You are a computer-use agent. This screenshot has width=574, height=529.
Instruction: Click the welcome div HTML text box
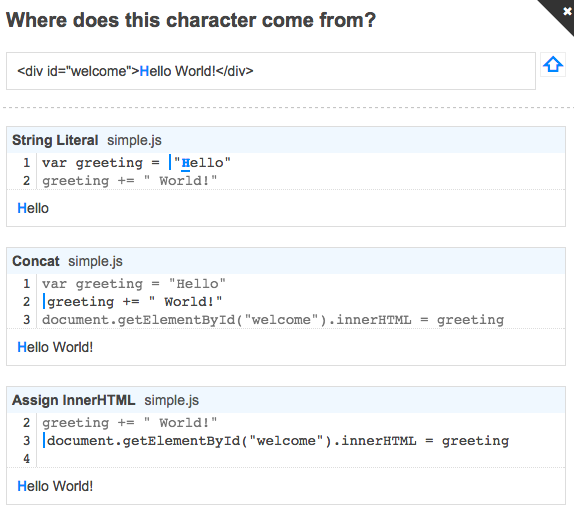(271, 71)
